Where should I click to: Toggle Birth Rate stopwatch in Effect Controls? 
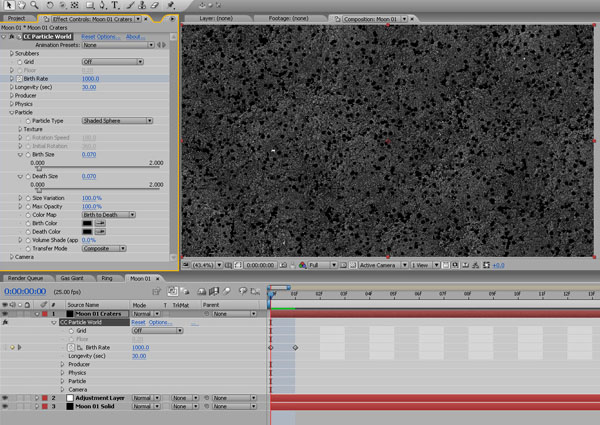click(19, 78)
